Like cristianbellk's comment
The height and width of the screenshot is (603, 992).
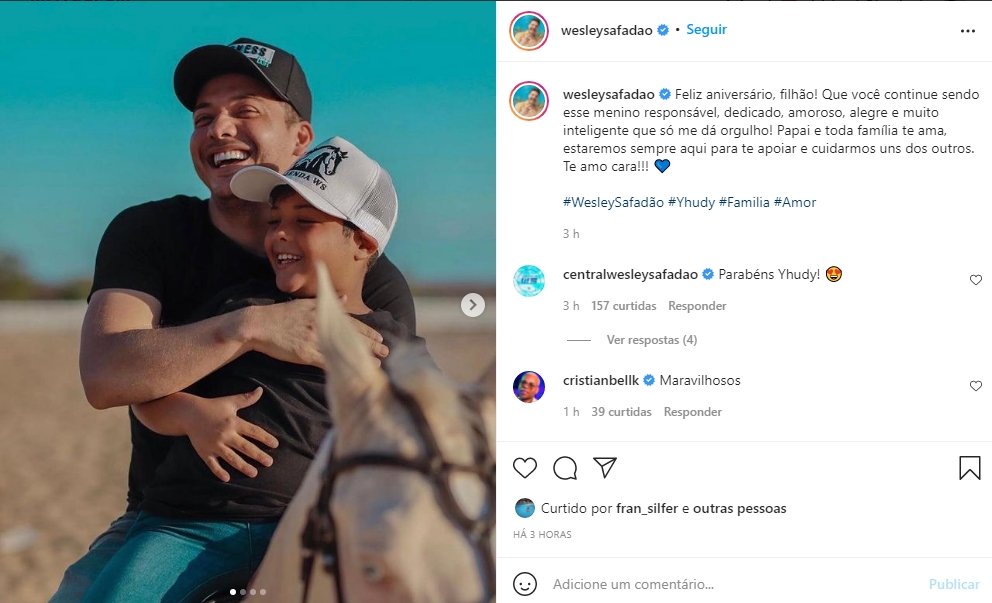point(976,386)
